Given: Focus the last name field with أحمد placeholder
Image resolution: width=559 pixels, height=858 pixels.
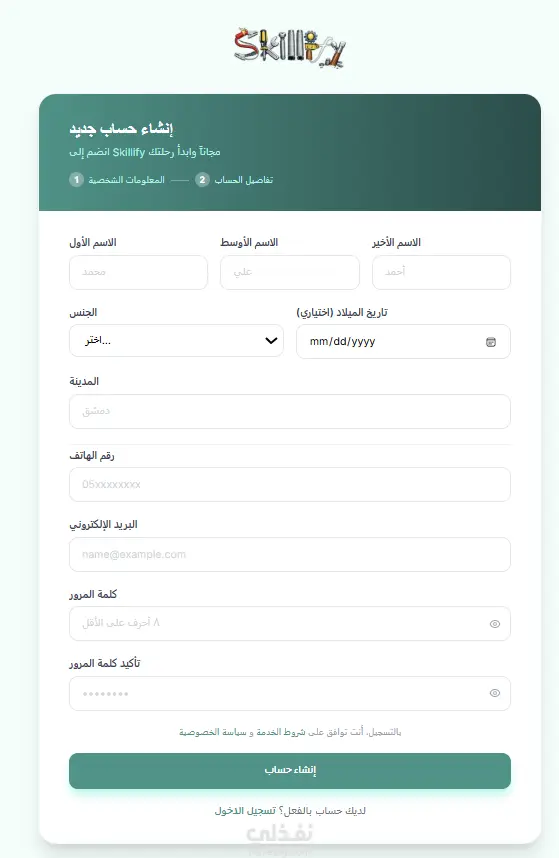Looking at the screenshot, I should point(441,272).
